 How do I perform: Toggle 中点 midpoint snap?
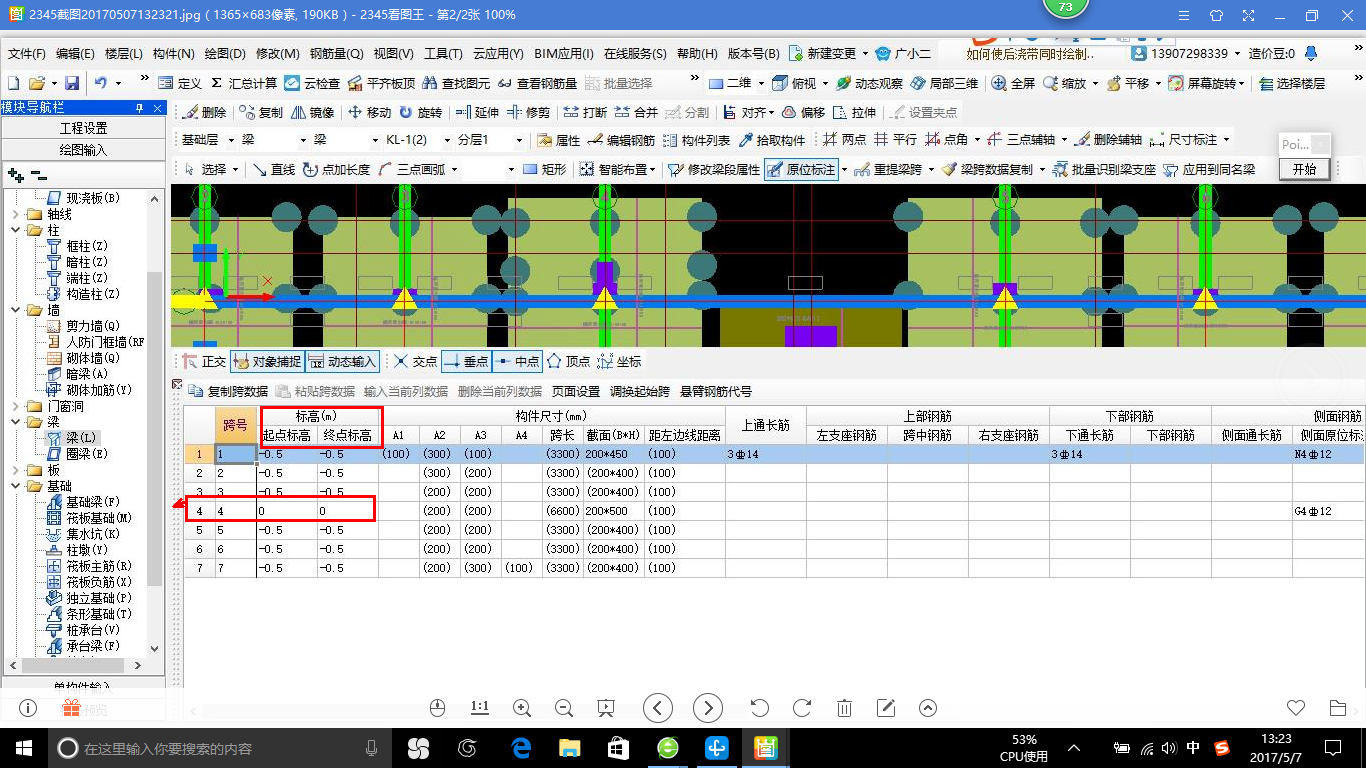point(517,361)
